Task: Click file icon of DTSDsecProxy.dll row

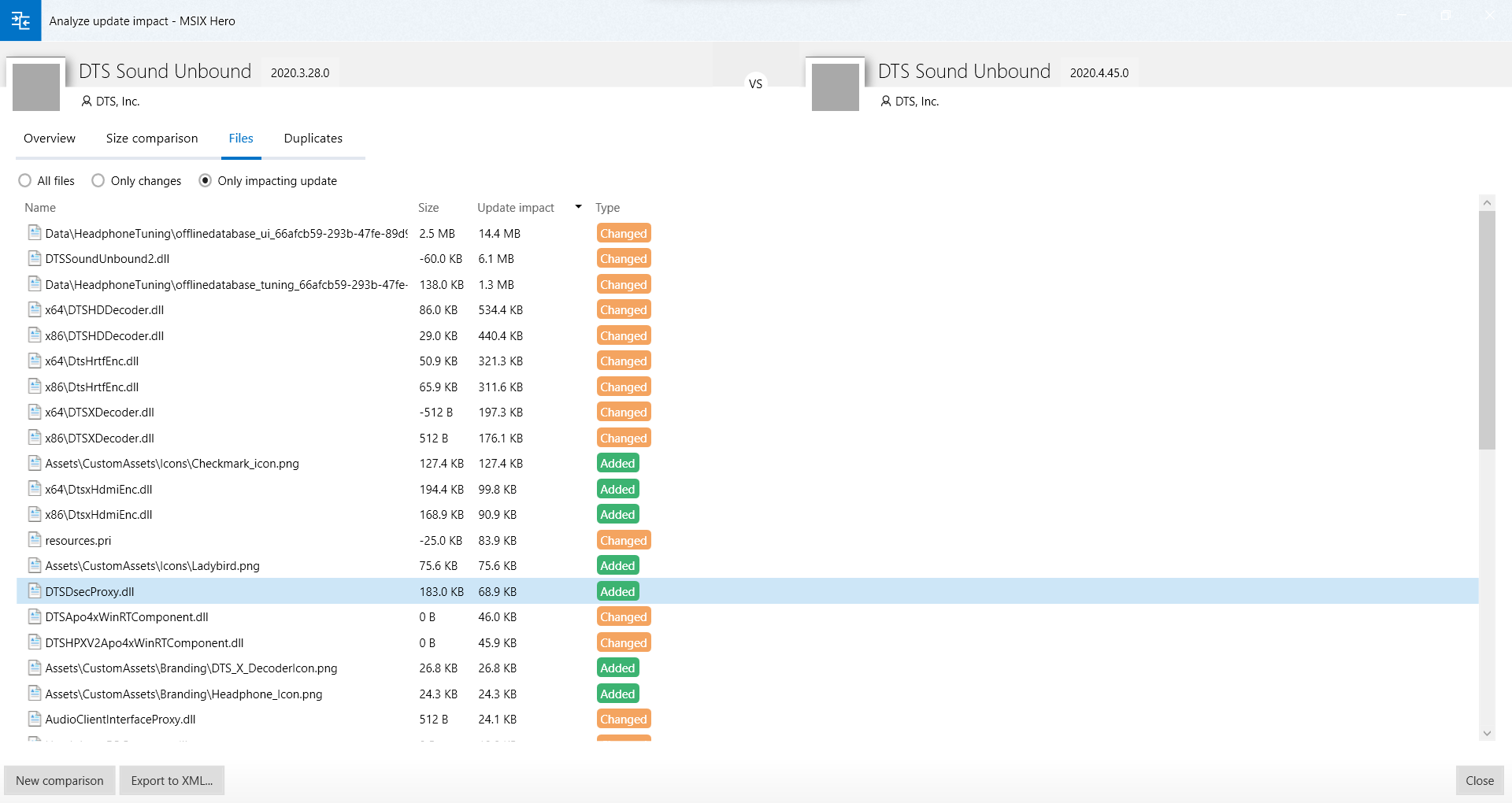Action: pyautogui.click(x=35, y=591)
